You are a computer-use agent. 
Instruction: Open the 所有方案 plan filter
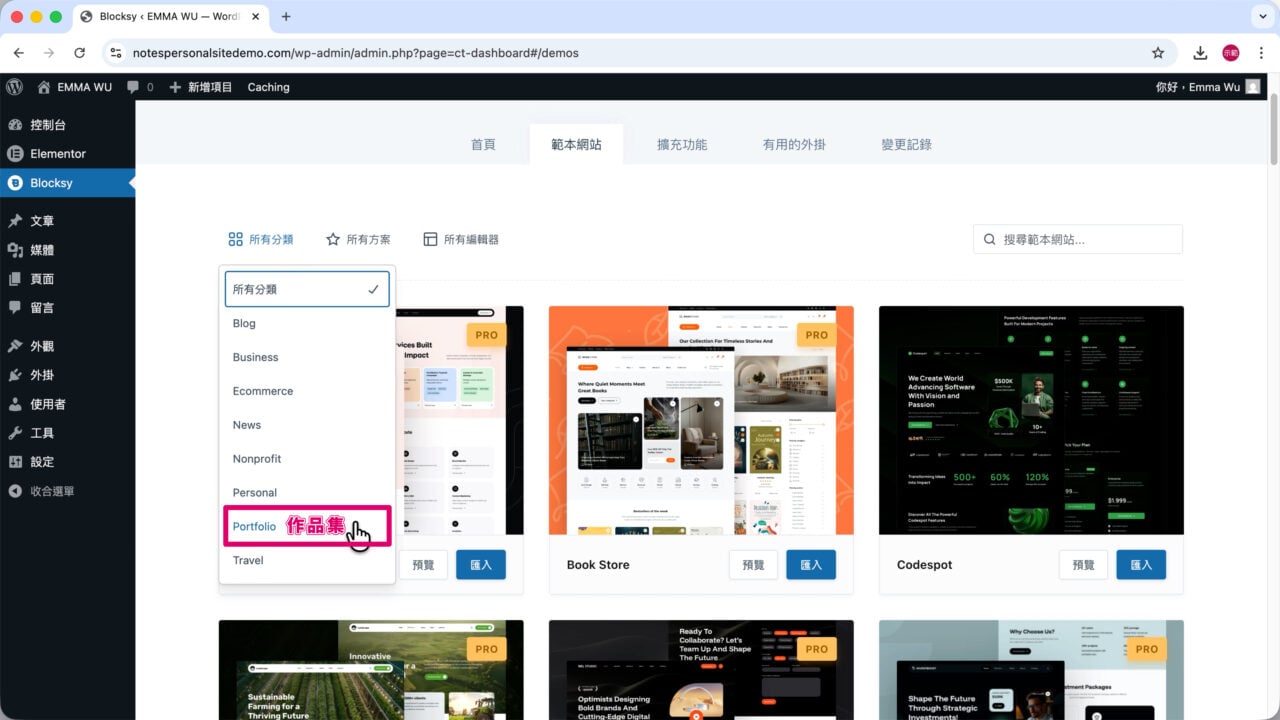[x=358, y=239]
